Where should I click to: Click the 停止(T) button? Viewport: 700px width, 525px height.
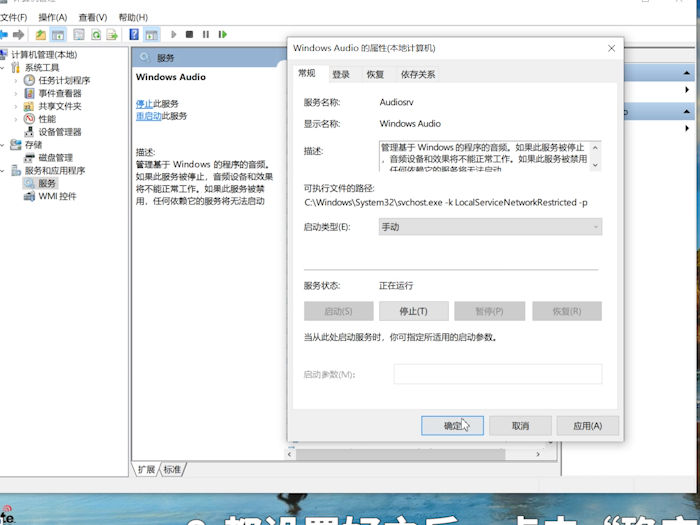[414, 311]
